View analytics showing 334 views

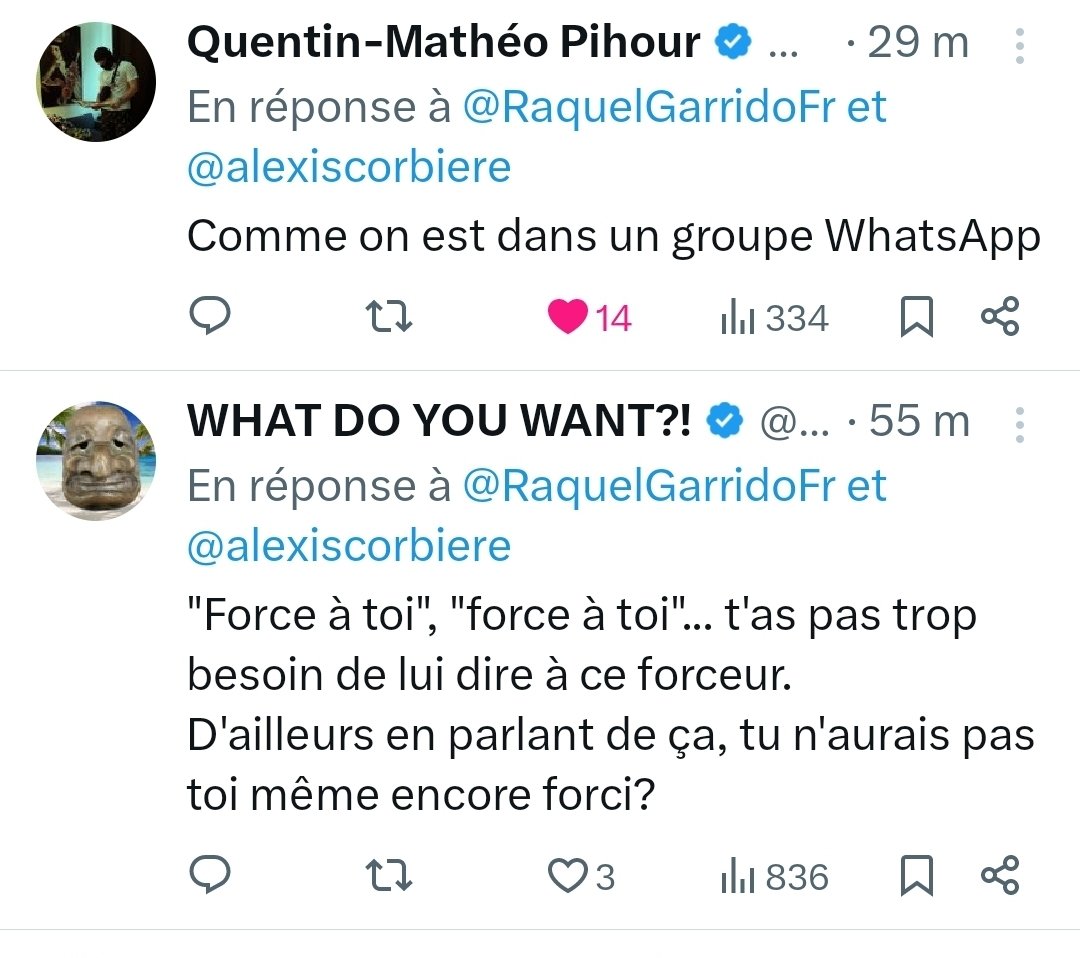(774, 317)
